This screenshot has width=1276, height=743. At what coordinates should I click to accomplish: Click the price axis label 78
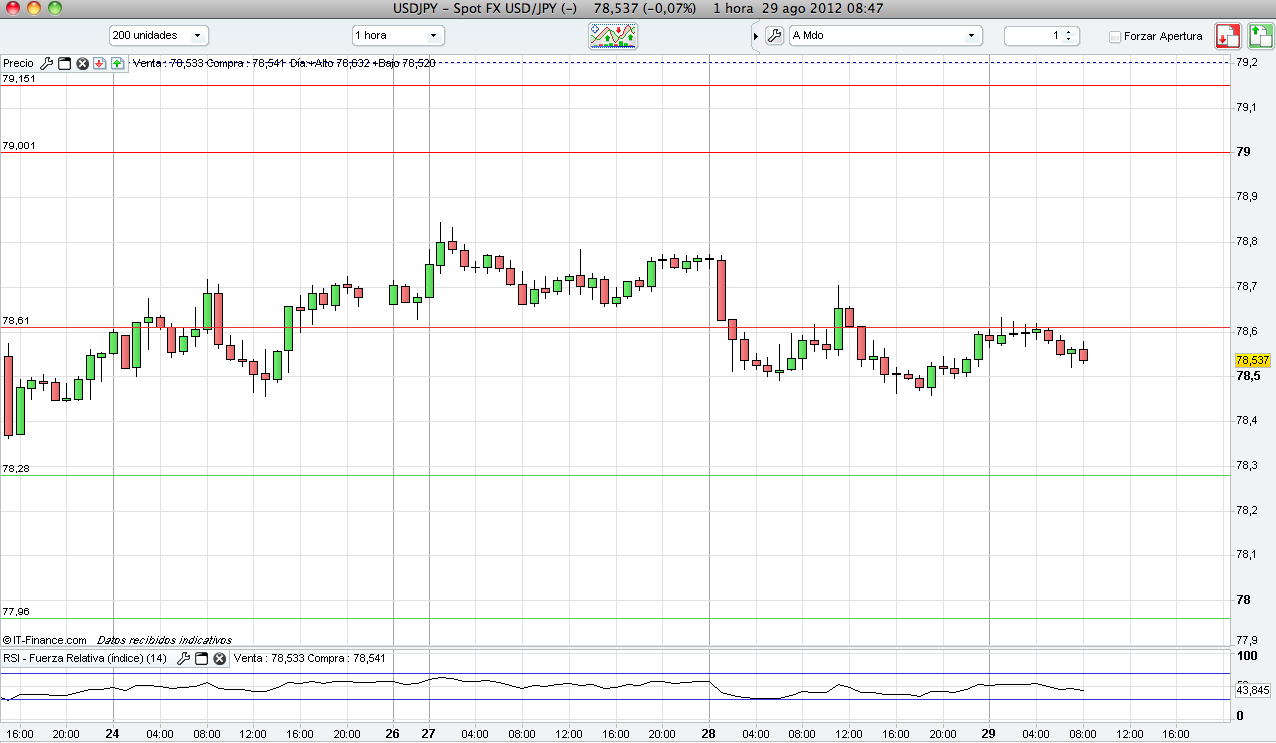1243,600
